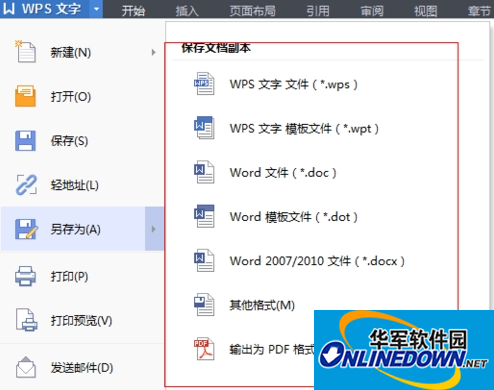Click the Send Mail envelope icon
The width and height of the screenshot is (494, 390).
tap(26, 367)
